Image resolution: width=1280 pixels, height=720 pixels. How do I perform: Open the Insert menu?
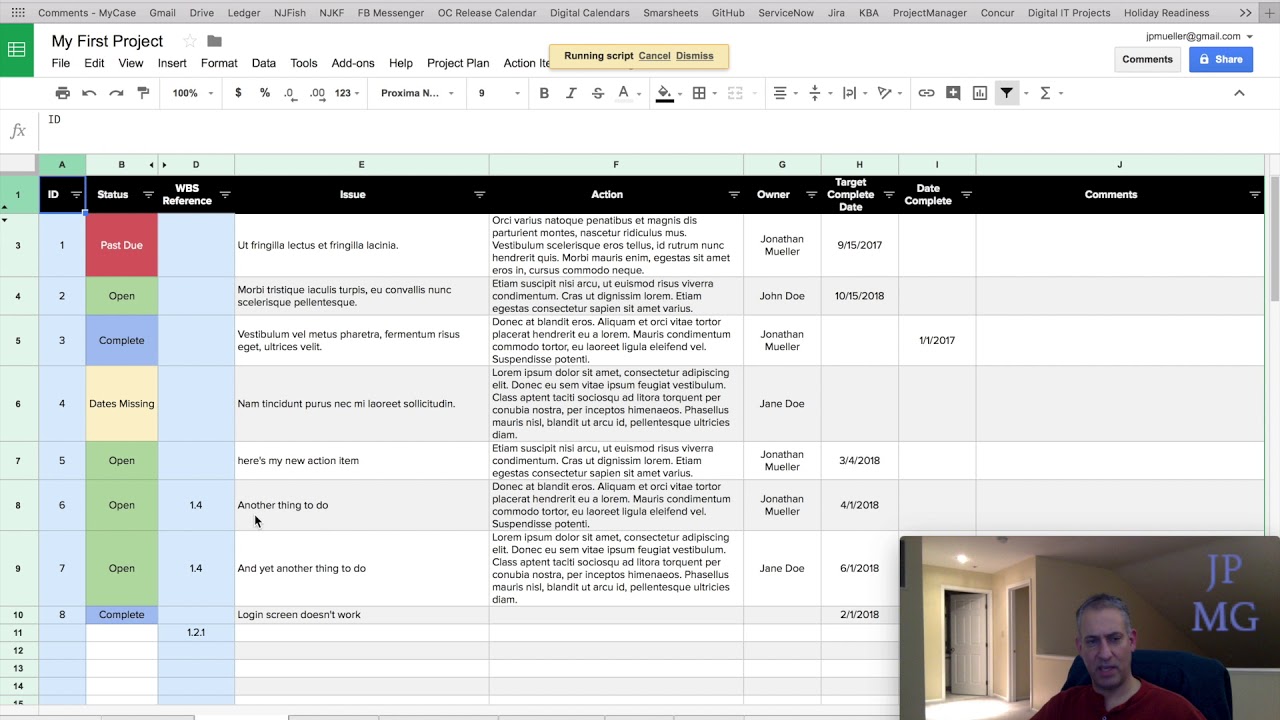click(172, 63)
